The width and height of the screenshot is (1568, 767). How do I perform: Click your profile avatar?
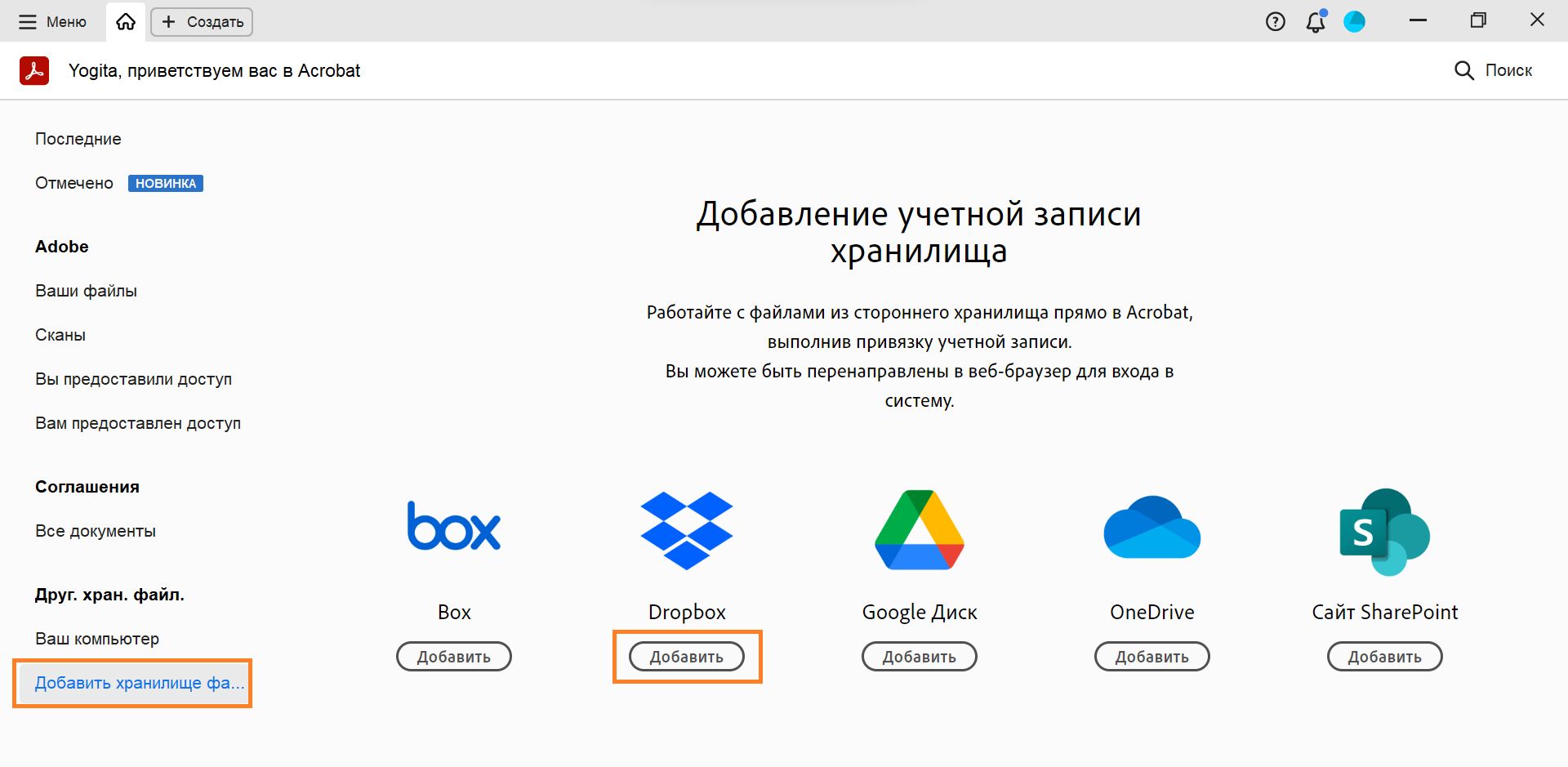[1355, 21]
